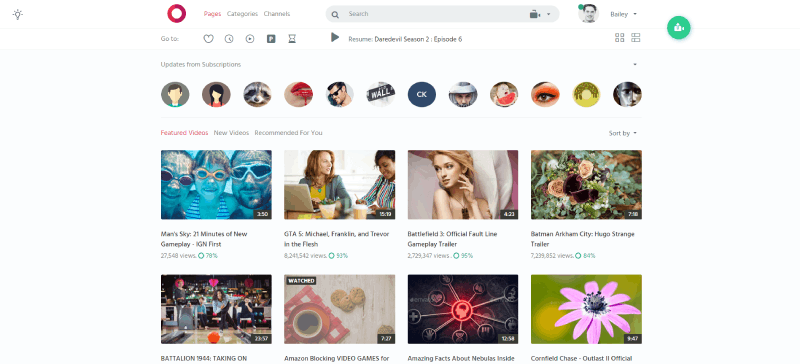Open GTA 5: Michael, Franklin, and Trevor title

coord(337,239)
